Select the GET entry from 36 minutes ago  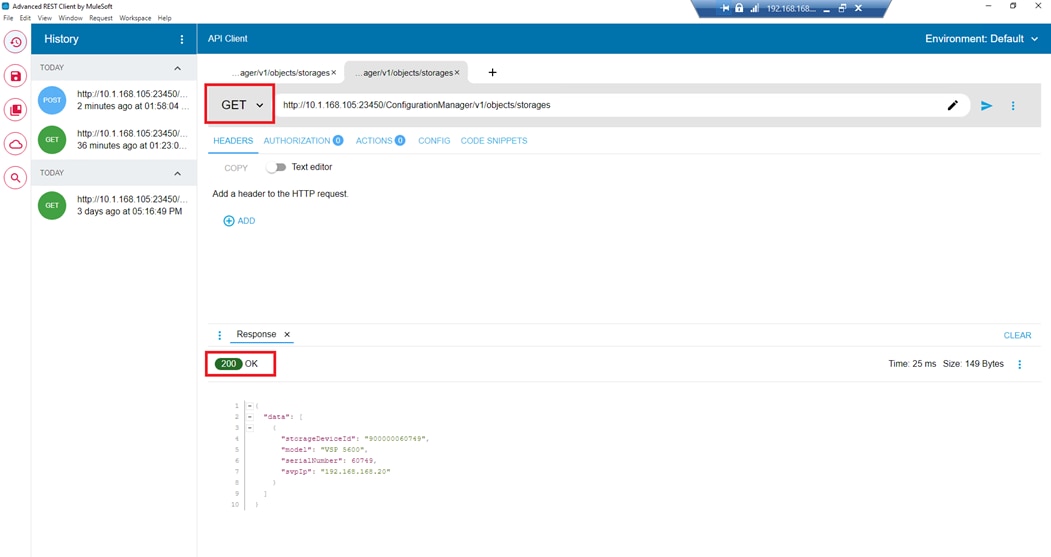pos(114,139)
